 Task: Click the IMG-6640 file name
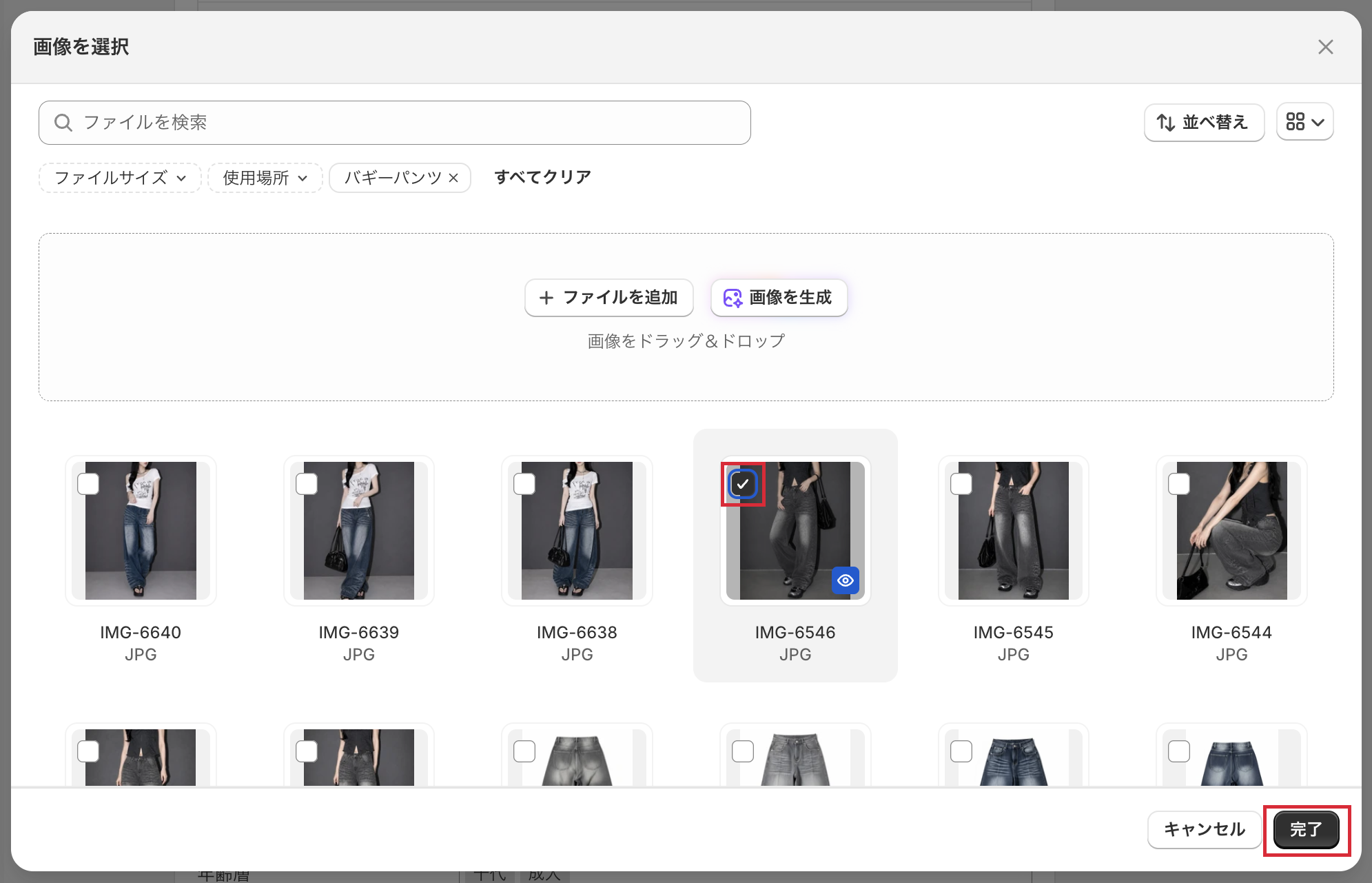[141, 632]
